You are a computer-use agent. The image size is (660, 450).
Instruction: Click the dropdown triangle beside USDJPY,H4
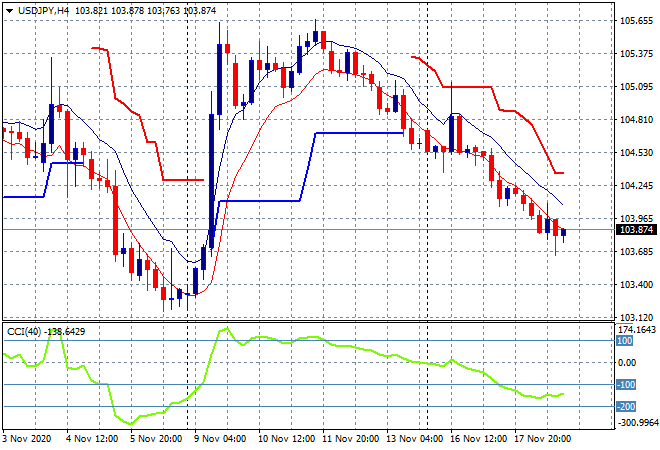click(x=9, y=11)
